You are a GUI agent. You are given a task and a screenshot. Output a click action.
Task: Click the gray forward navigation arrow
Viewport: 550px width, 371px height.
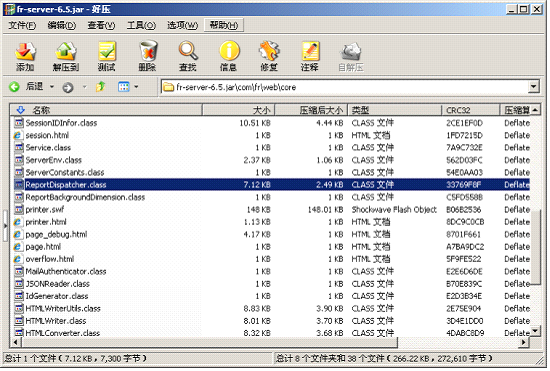tap(68, 87)
